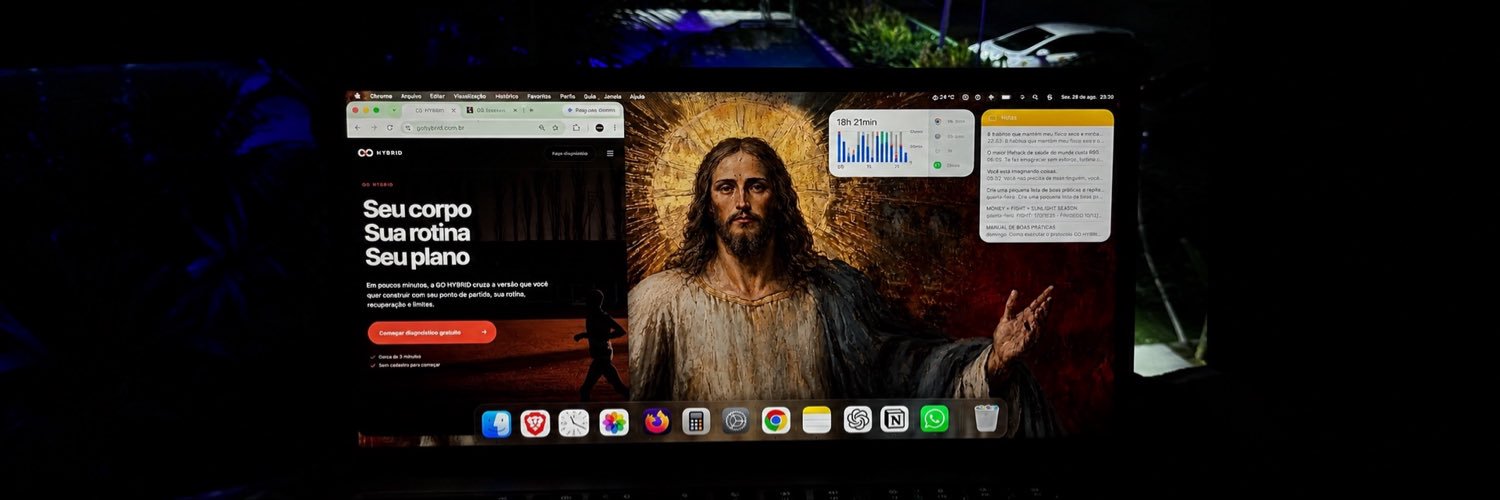Open note starting 'O maior lifehack de saúde'
Image resolution: width=1500 pixels, height=500 pixels.
click(1044, 155)
